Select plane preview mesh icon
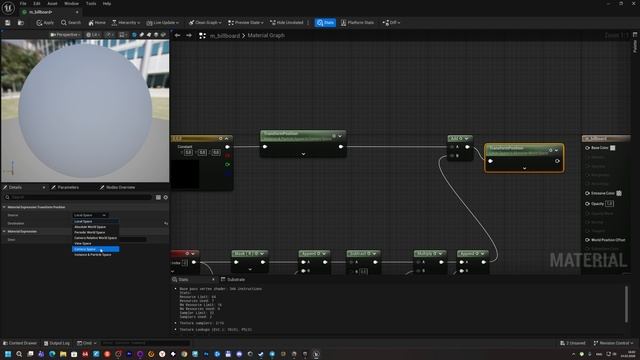The height and width of the screenshot is (360, 640). tap(149, 35)
